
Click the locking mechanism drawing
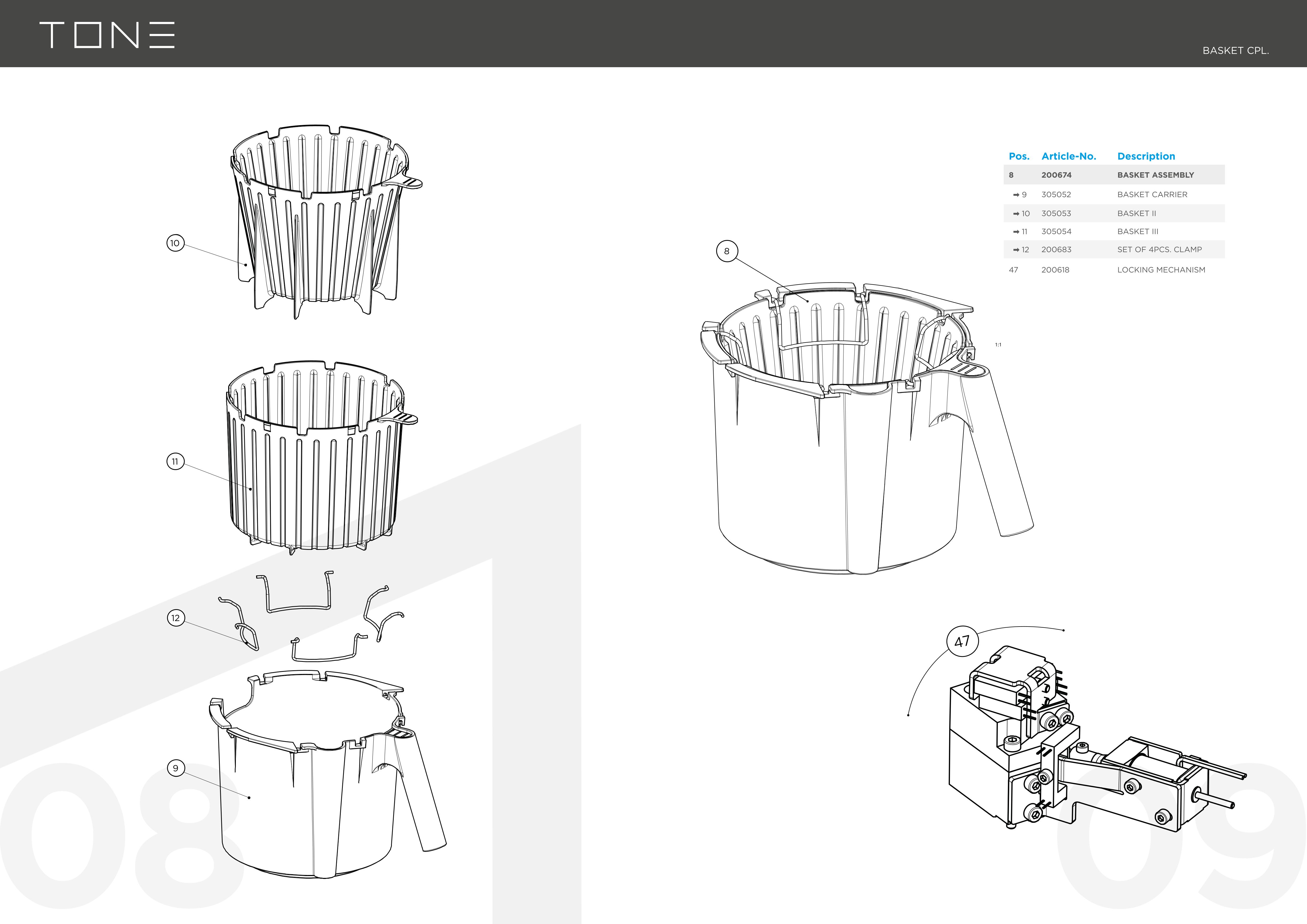pos(1093,740)
